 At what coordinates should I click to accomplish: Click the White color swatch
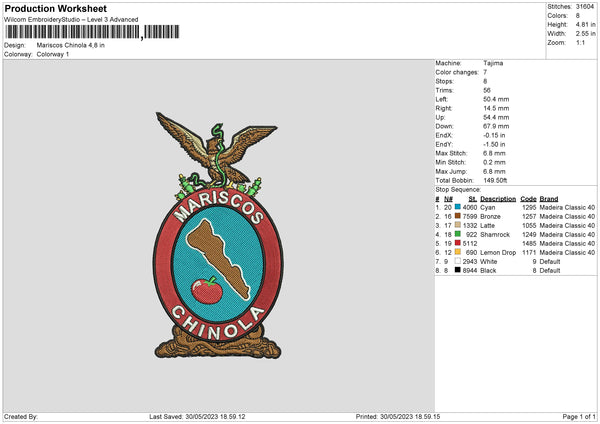click(457, 261)
